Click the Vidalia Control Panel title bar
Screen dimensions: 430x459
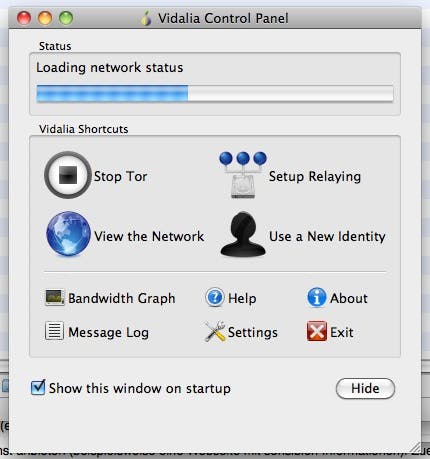pos(215,18)
